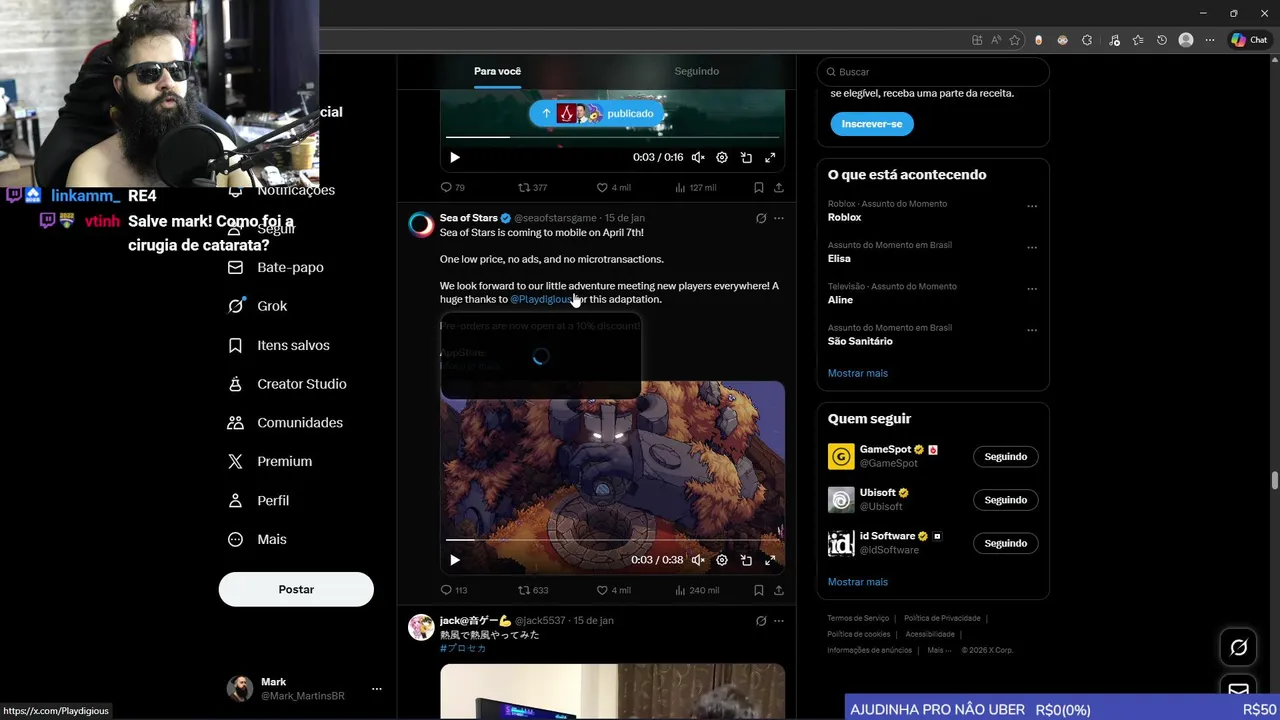
Task: Open more options for Elisa trend
Action: [x=1032, y=248]
